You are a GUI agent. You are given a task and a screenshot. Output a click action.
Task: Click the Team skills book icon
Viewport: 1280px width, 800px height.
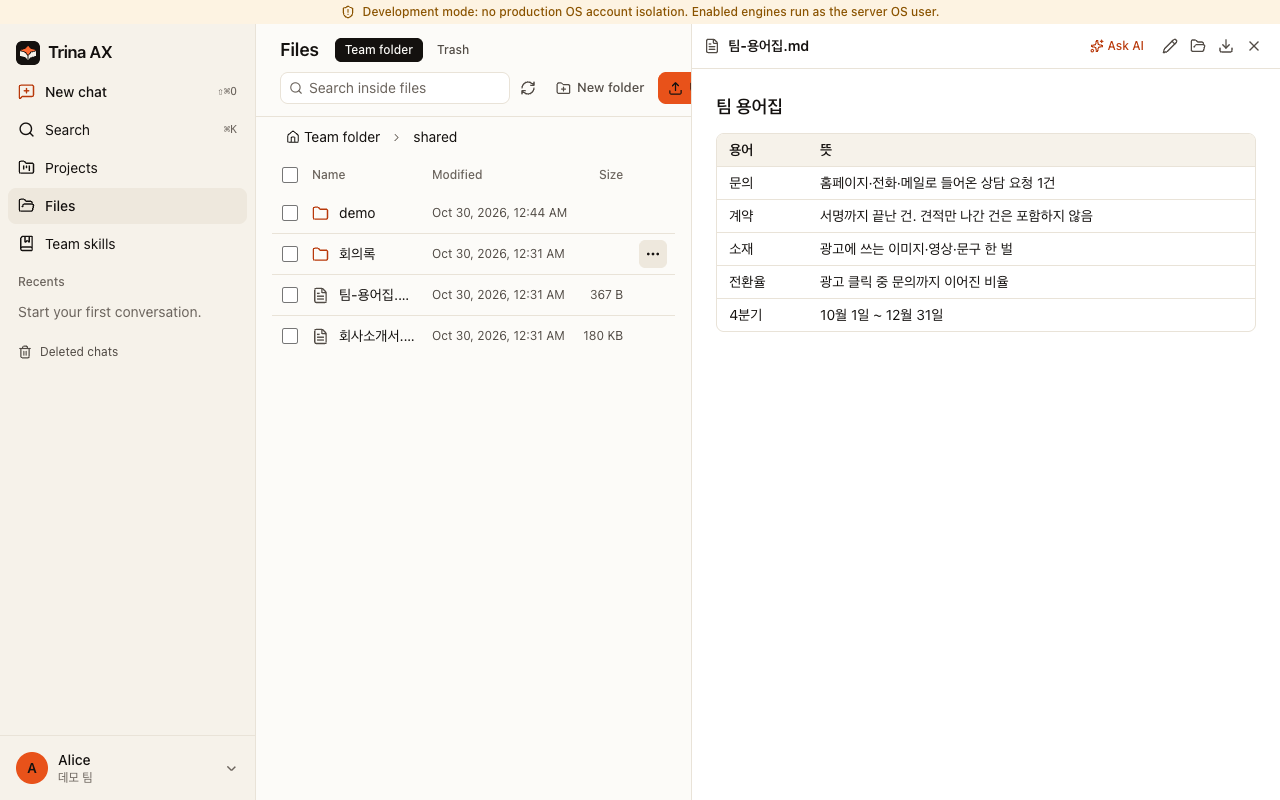click(27, 244)
